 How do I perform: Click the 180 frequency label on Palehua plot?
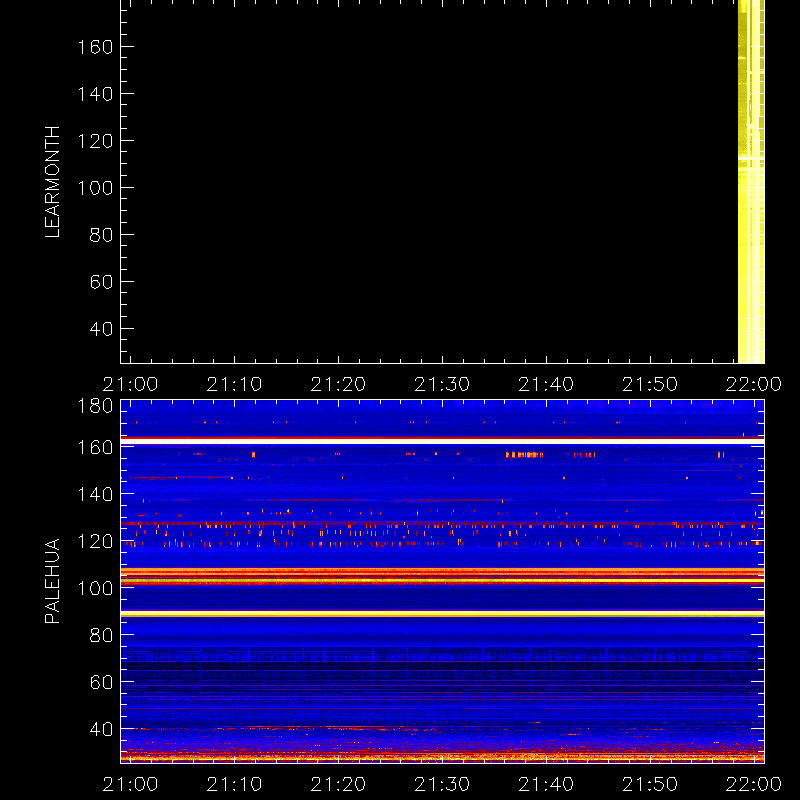95,407
